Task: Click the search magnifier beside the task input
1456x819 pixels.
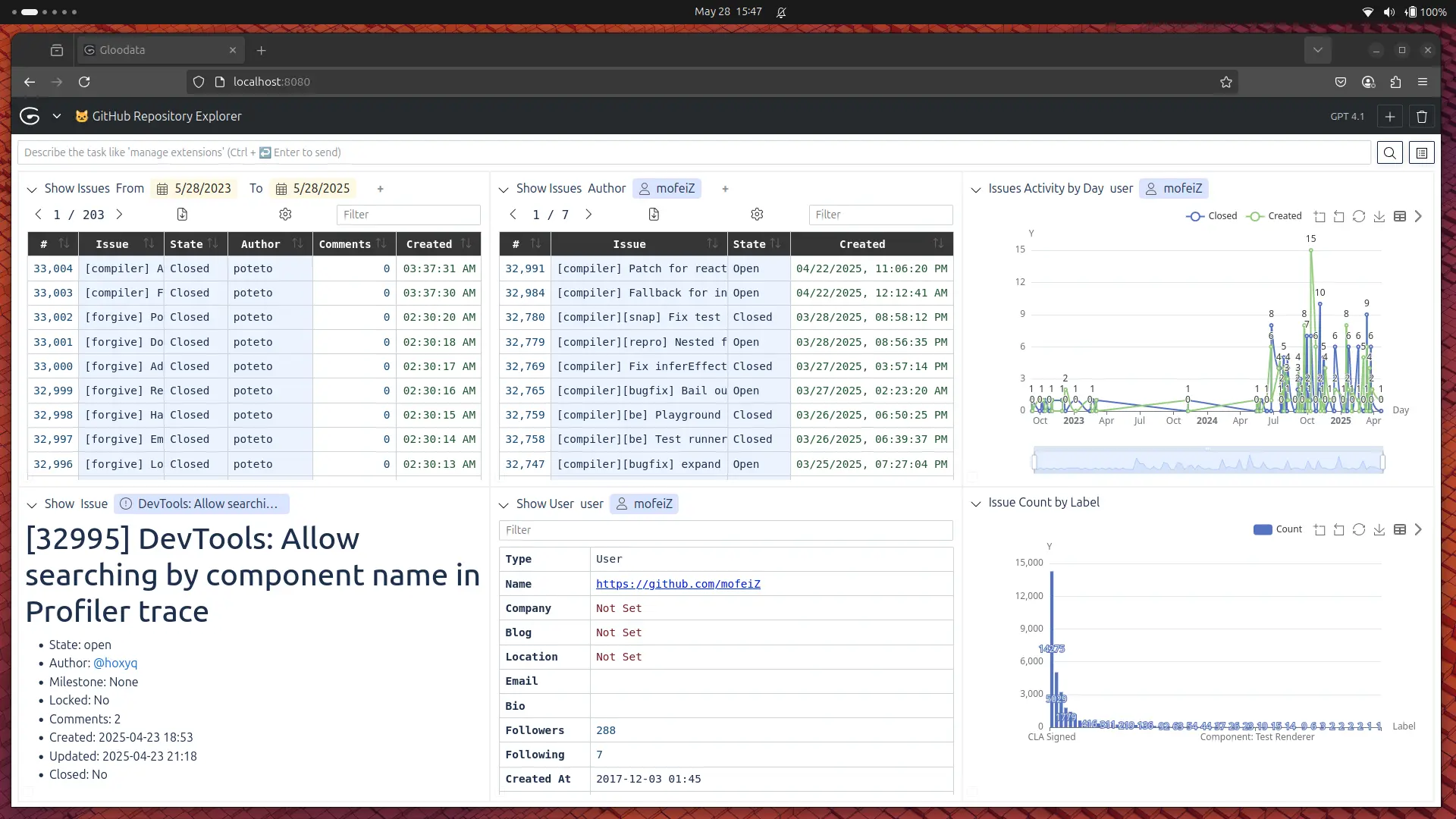Action: [x=1390, y=152]
